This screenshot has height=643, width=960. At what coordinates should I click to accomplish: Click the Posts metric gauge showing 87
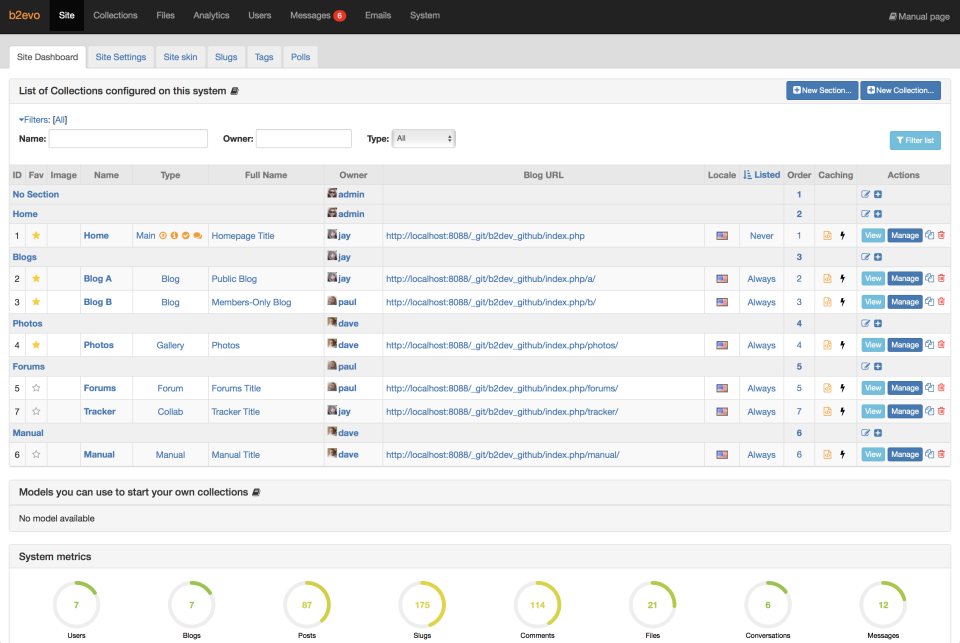click(x=307, y=604)
